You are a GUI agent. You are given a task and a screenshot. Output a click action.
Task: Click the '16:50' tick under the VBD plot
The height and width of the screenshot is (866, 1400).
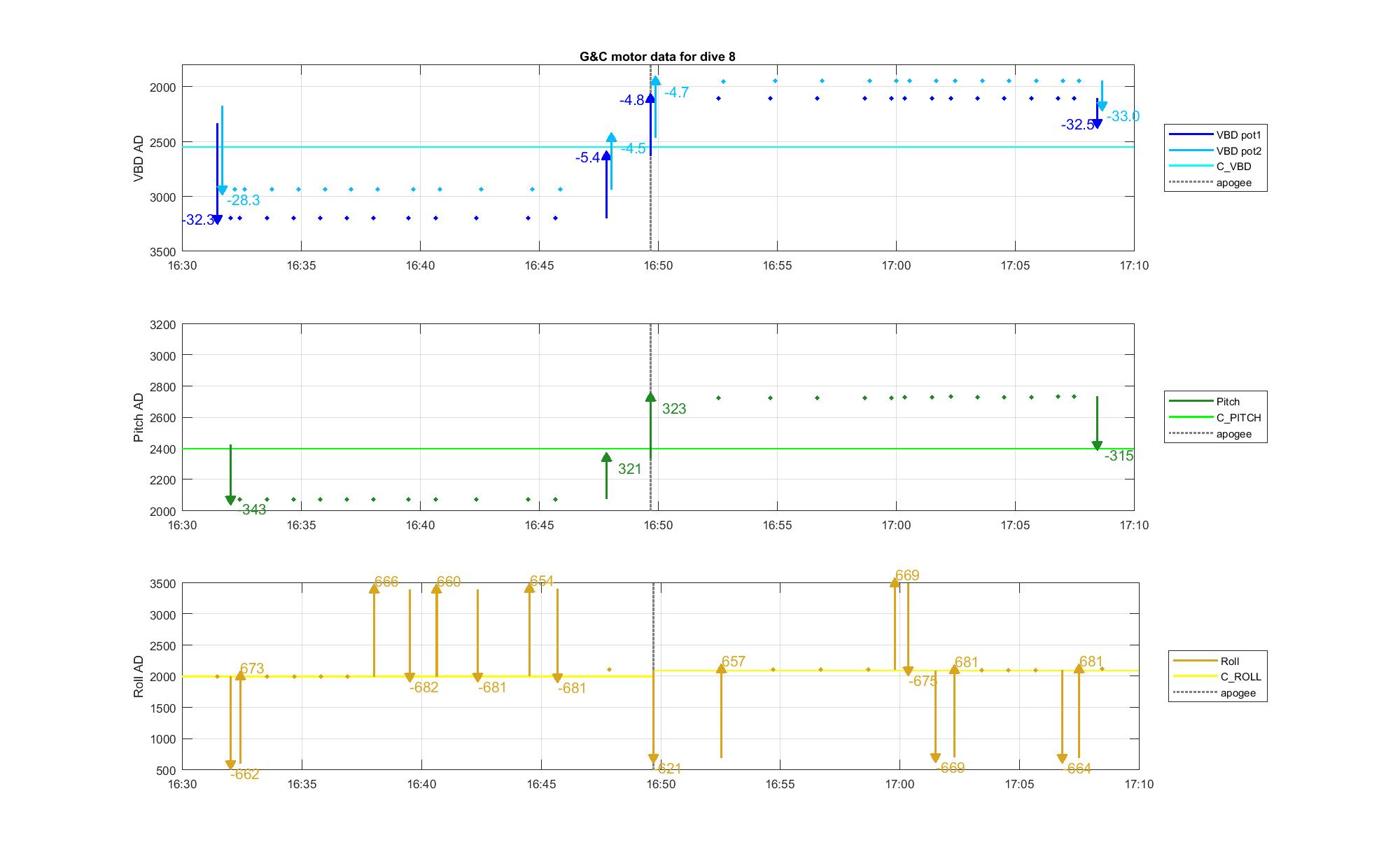coord(658,266)
